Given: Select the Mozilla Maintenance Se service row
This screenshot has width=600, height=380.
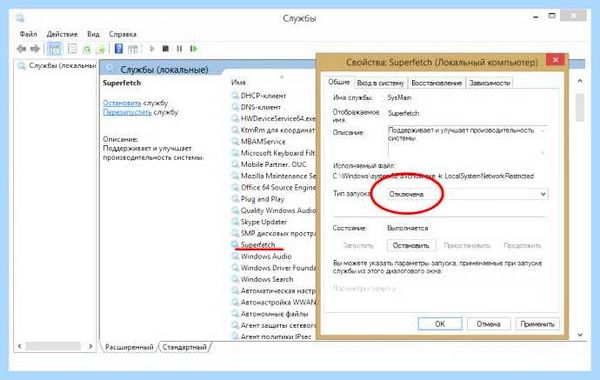Looking at the screenshot, I should (x=273, y=176).
